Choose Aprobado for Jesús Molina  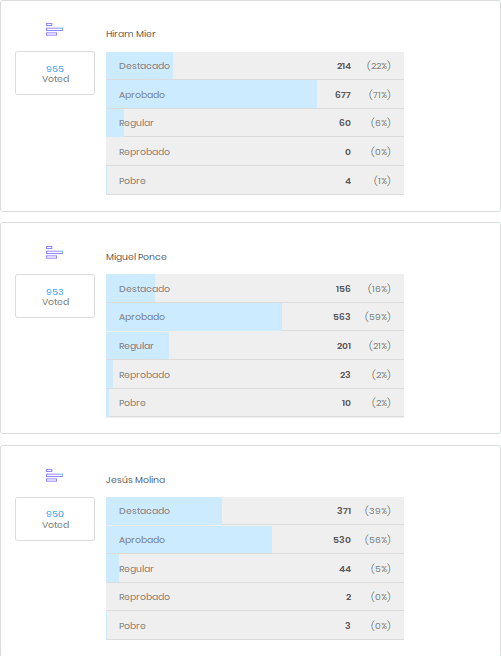pos(255,540)
